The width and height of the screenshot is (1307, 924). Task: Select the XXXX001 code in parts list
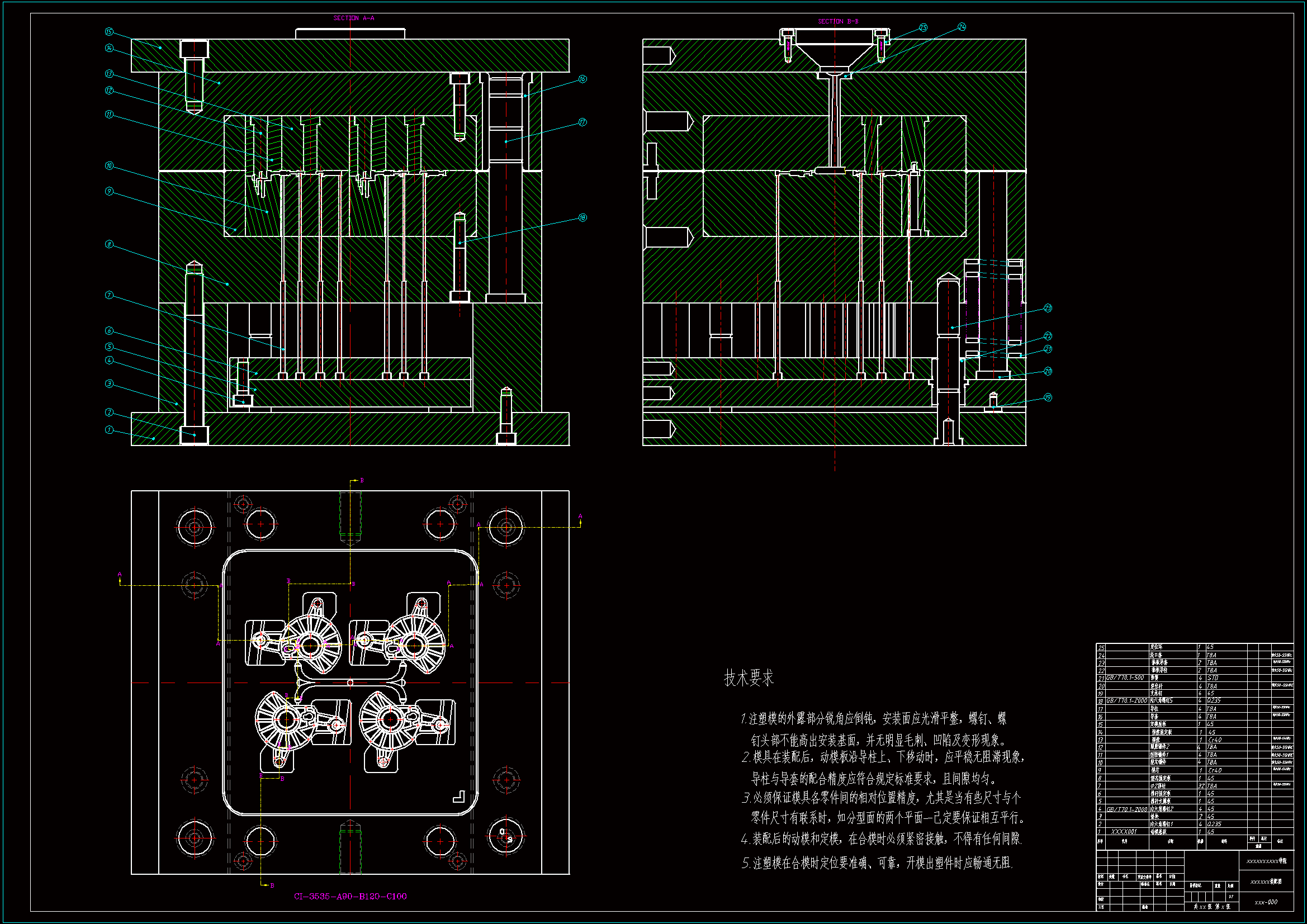1124,832
